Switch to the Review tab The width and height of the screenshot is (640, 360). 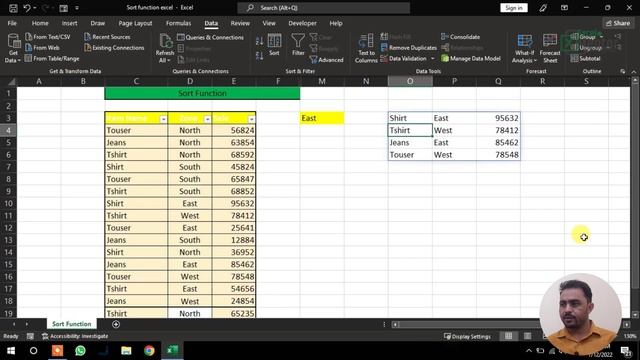[240, 23]
